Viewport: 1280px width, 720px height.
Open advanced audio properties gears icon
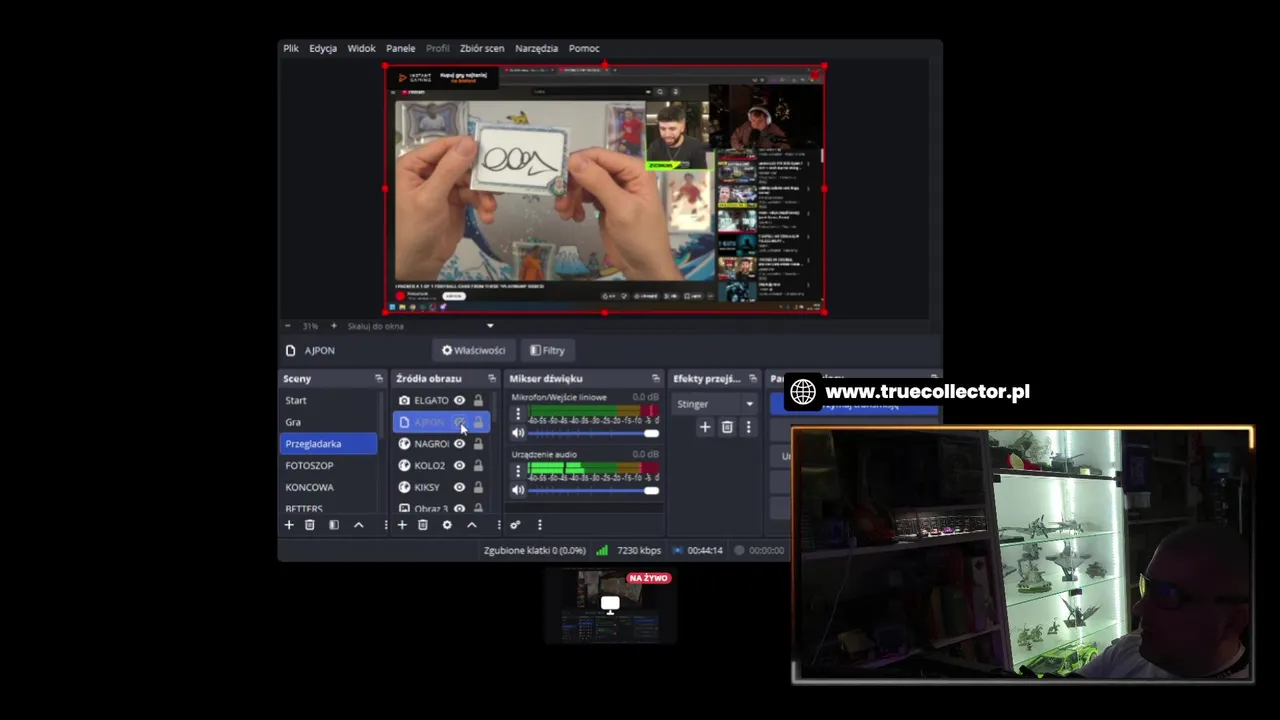(515, 525)
